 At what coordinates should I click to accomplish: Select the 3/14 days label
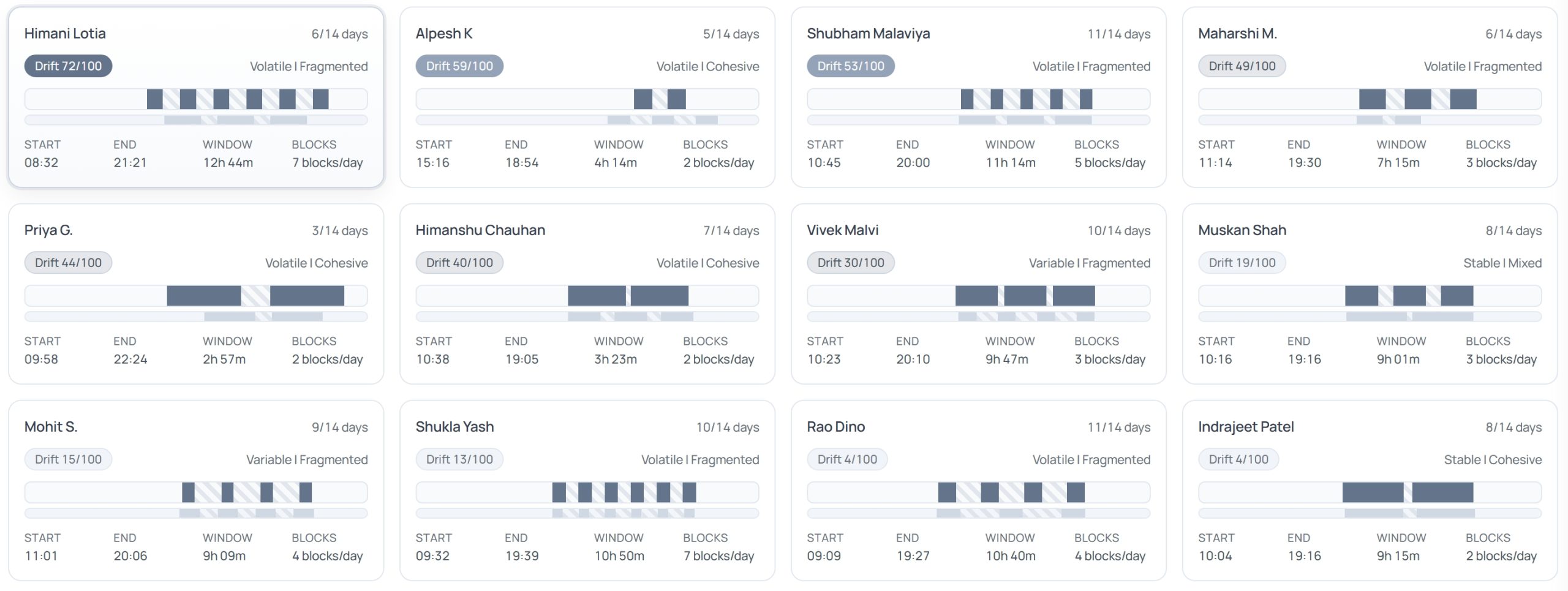tap(340, 231)
